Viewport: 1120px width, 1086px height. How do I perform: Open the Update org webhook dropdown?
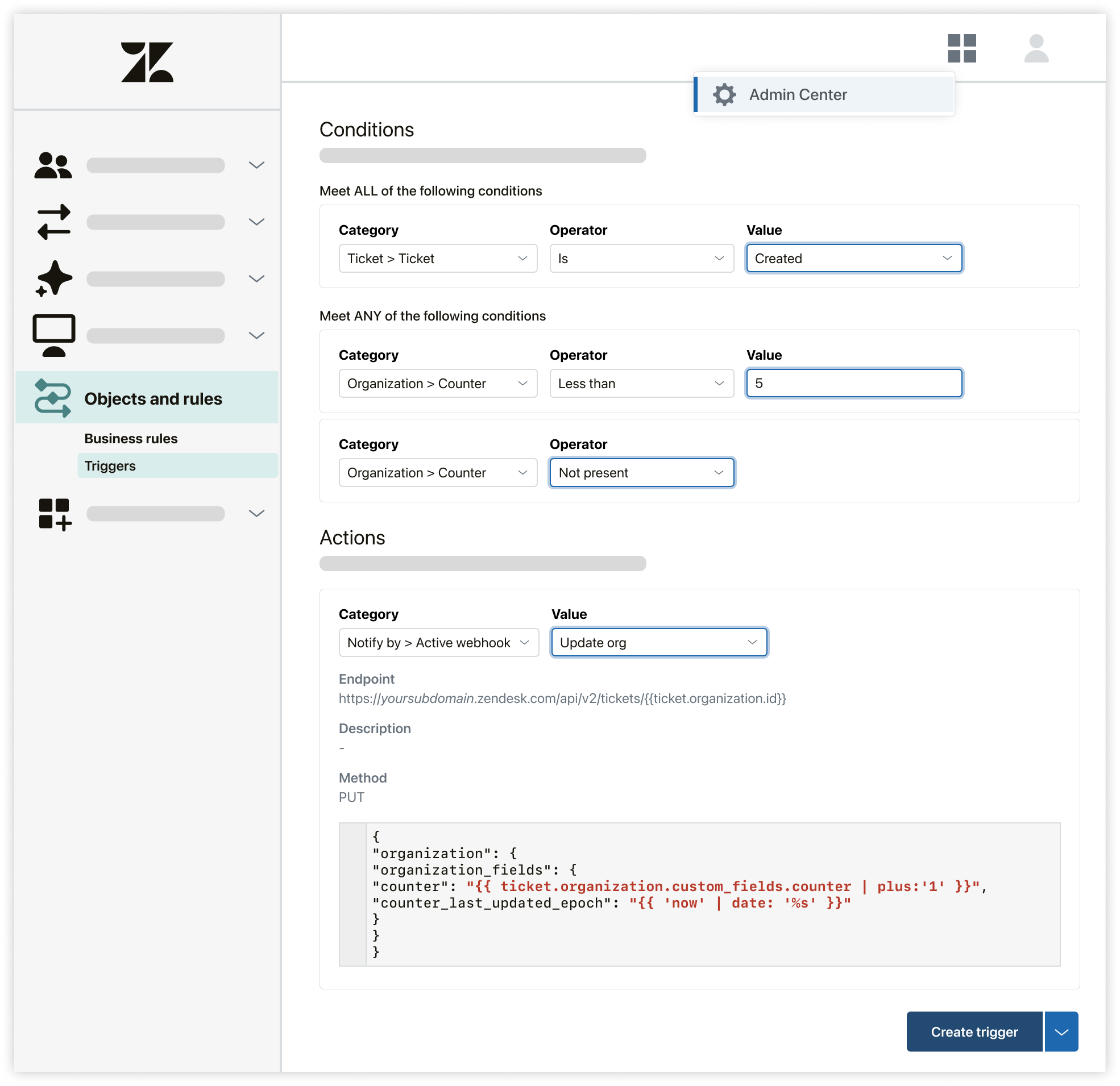(x=658, y=643)
